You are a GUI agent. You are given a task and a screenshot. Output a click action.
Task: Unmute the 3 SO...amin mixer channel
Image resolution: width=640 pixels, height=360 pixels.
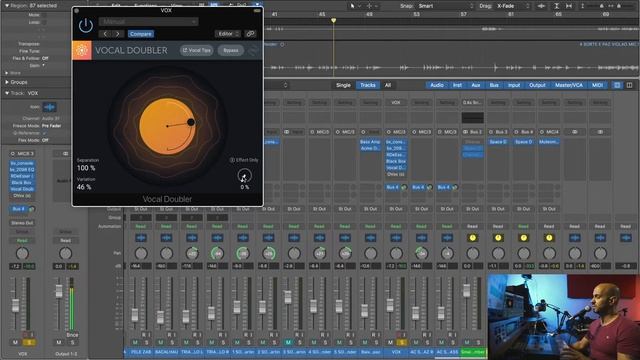[288, 342]
